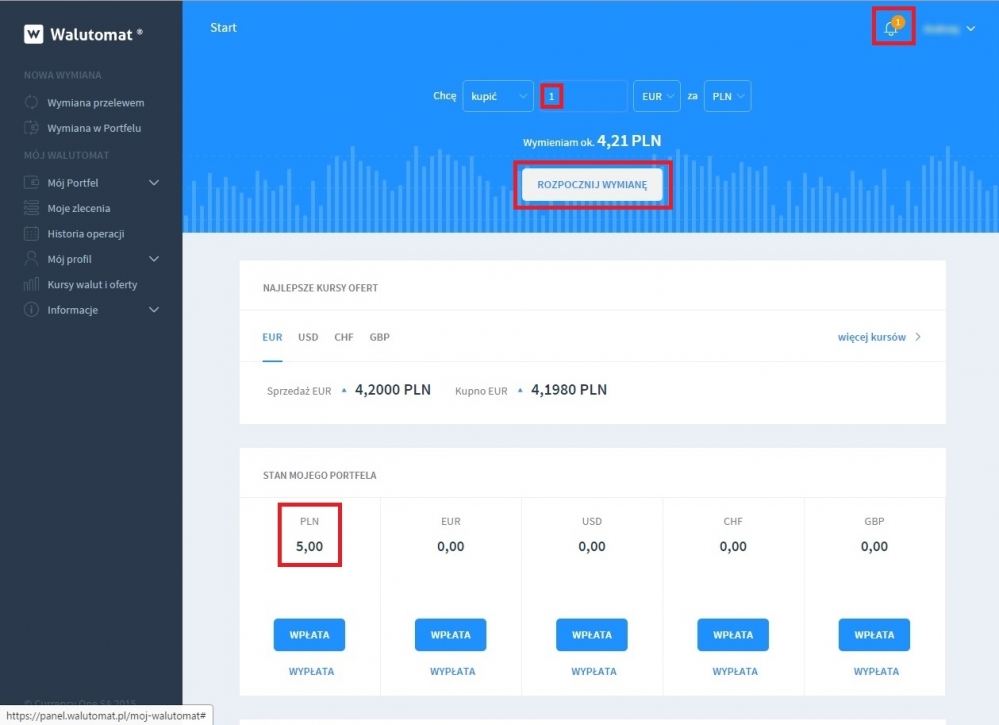This screenshot has height=725, width=999.
Task: Expand the Informacje sidebar section
Action: [154, 310]
